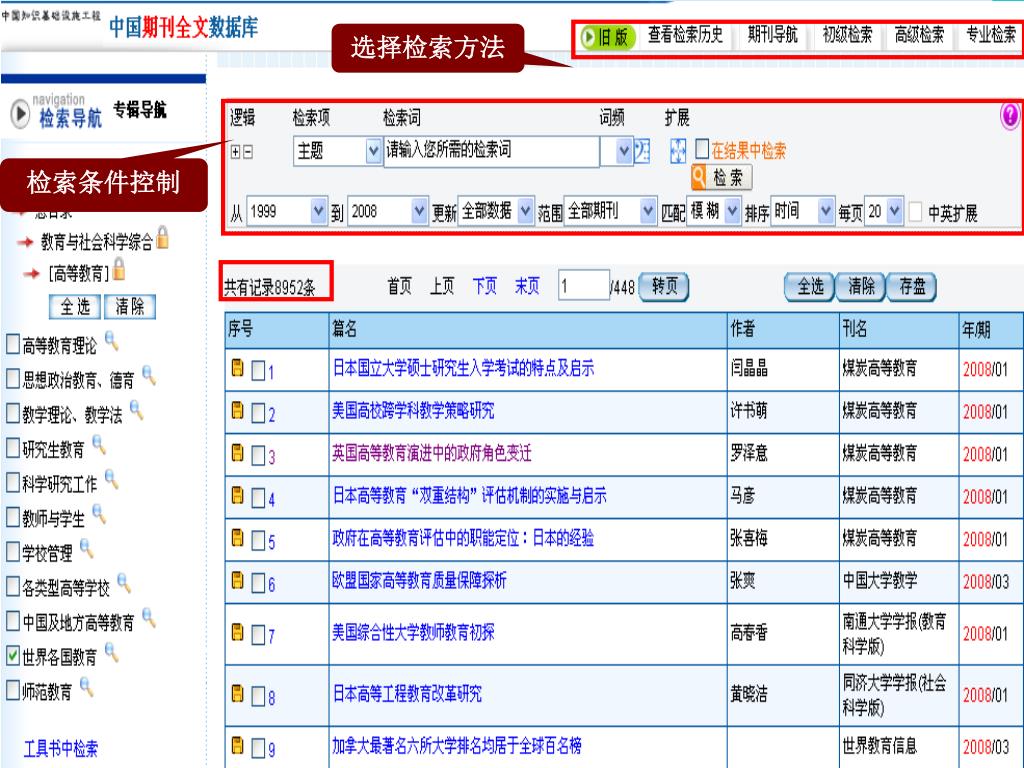Open the 专辑导航 navigation tab
This screenshot has width=1024, height=768.
[140, 109]
